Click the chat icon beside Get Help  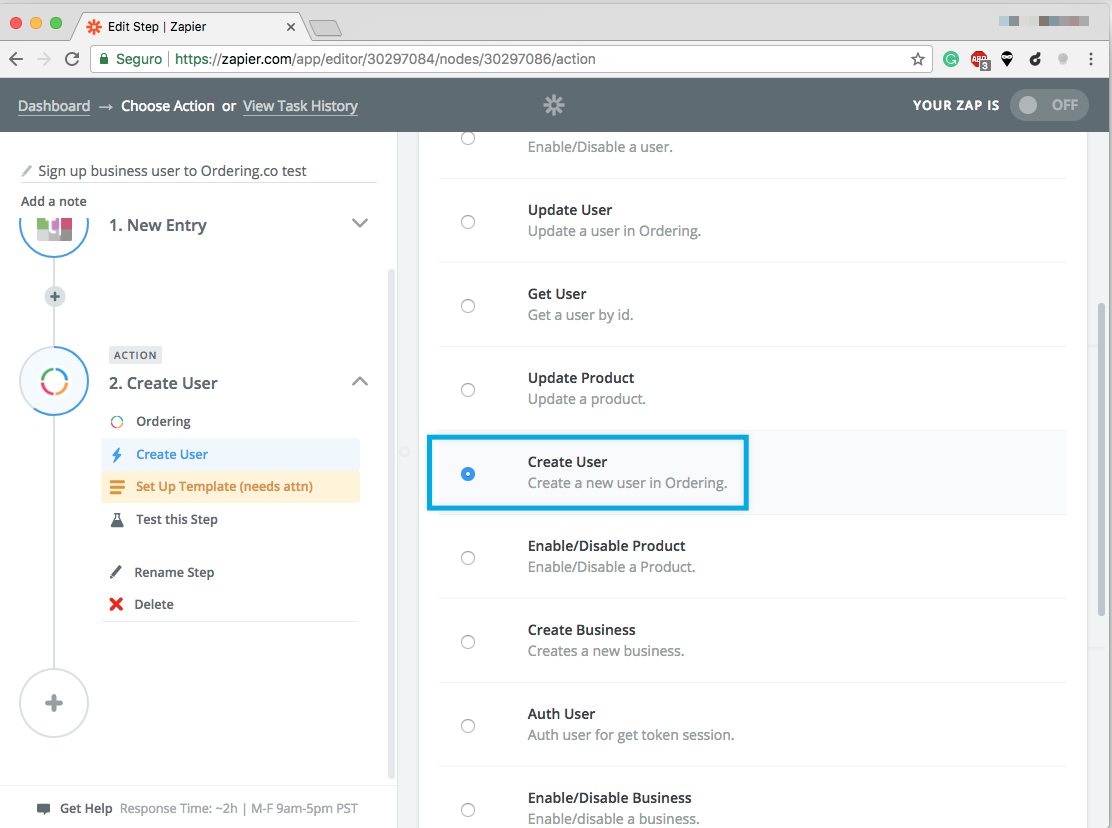[43, 809]
